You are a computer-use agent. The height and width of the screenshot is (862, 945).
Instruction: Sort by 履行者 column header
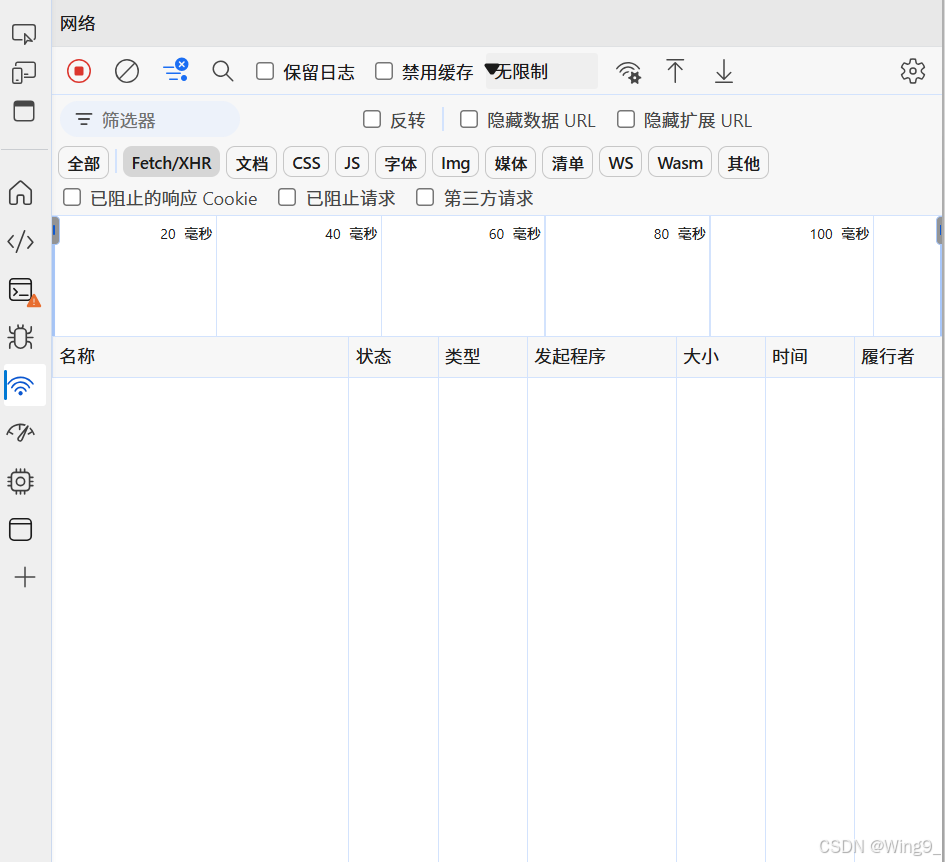pos(898,356)
